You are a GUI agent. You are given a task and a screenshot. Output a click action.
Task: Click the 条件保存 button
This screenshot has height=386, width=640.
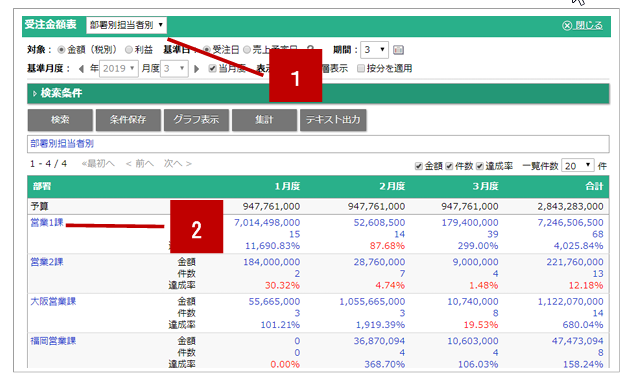pyautogui.click(x=128, y=120)
